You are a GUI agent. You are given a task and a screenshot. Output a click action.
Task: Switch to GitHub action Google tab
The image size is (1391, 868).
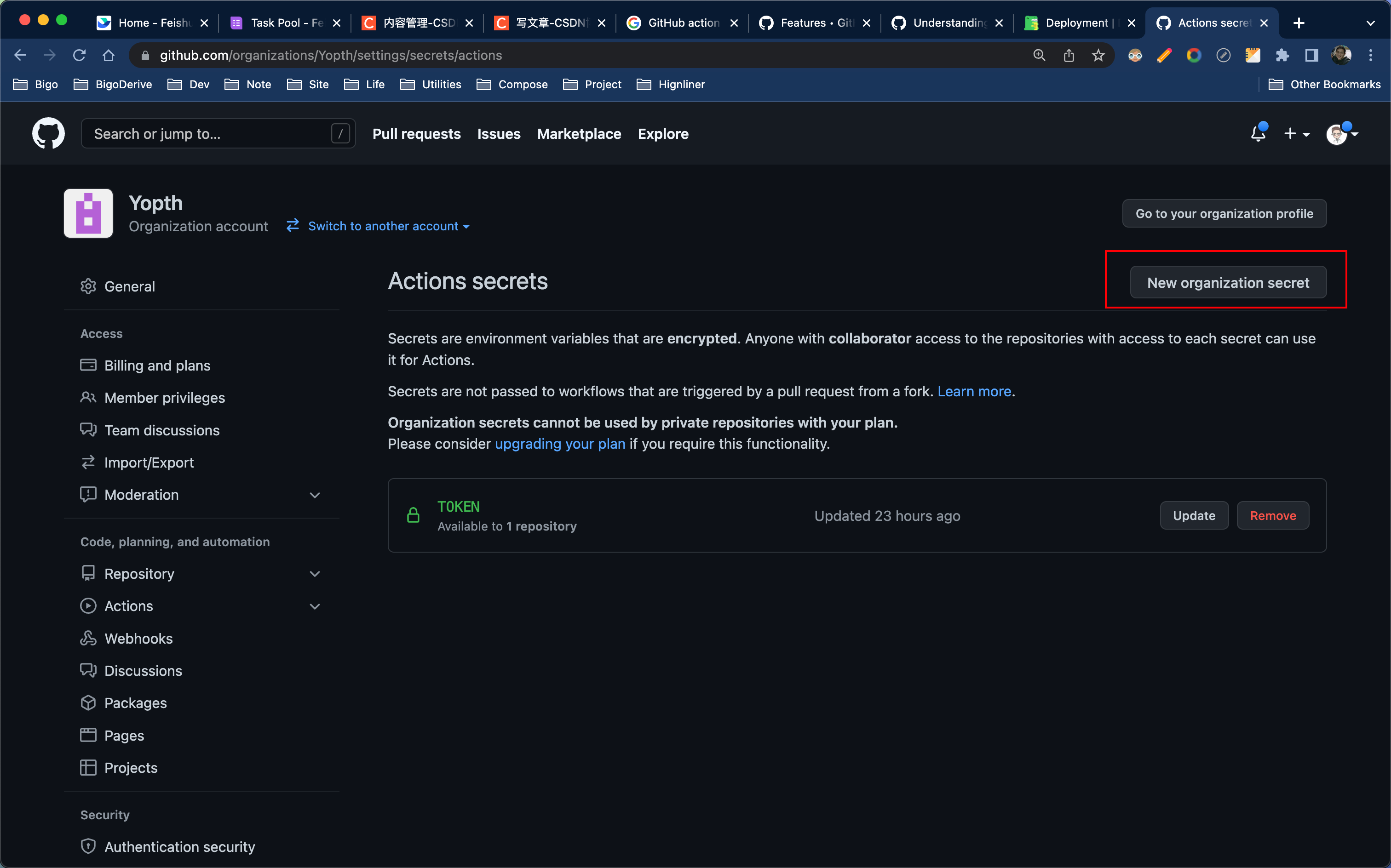pyautogui.click(x=682, y=23)
